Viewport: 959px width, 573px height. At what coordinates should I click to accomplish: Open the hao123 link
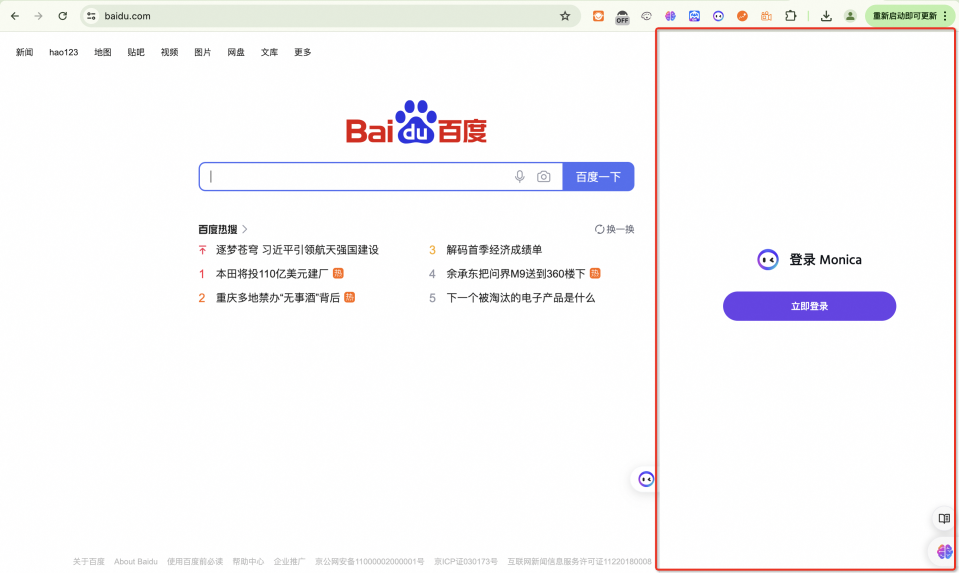(64, 52)
